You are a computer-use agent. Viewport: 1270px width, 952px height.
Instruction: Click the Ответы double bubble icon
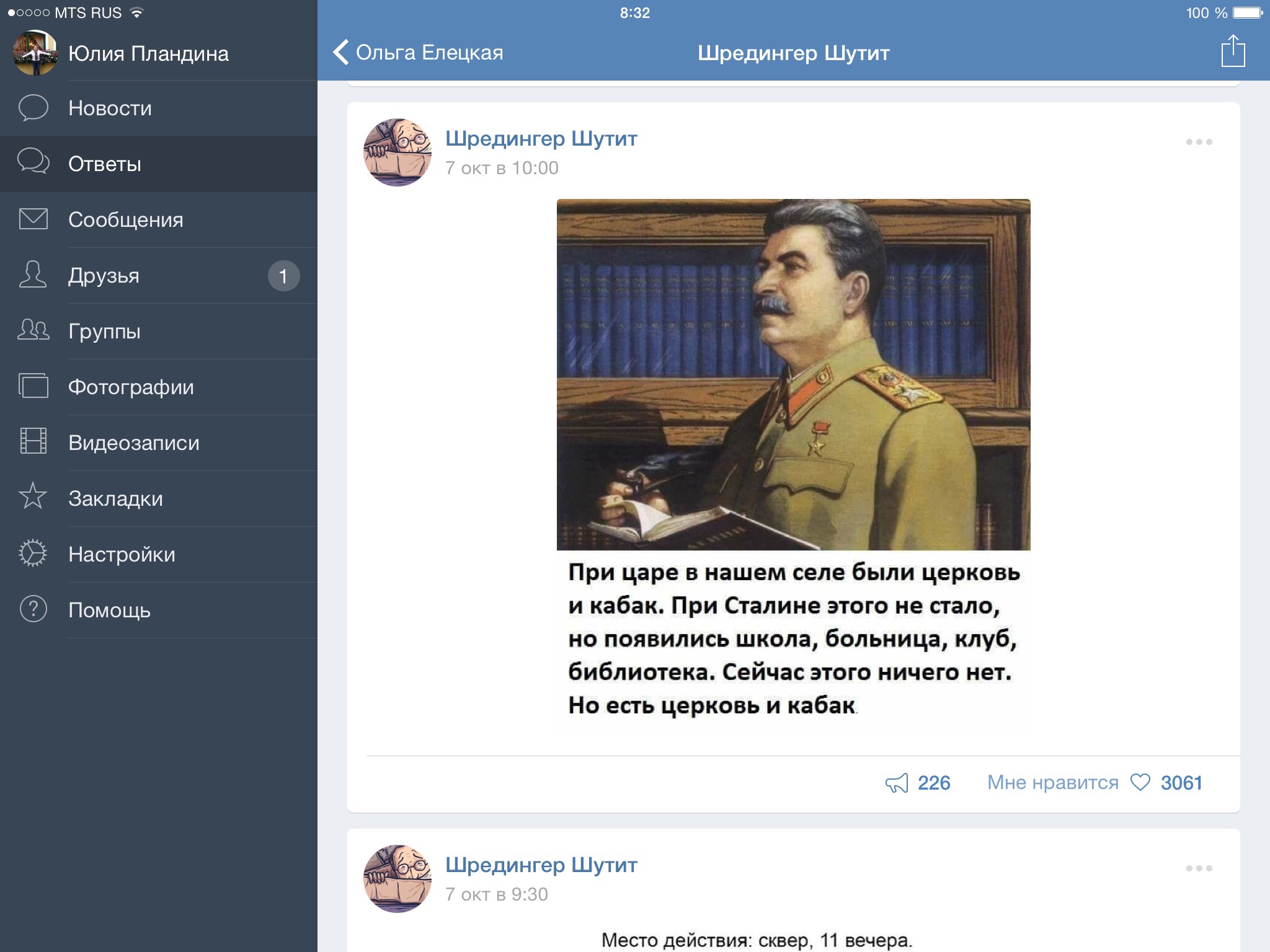pyautogui.click(x=33, y=161)
